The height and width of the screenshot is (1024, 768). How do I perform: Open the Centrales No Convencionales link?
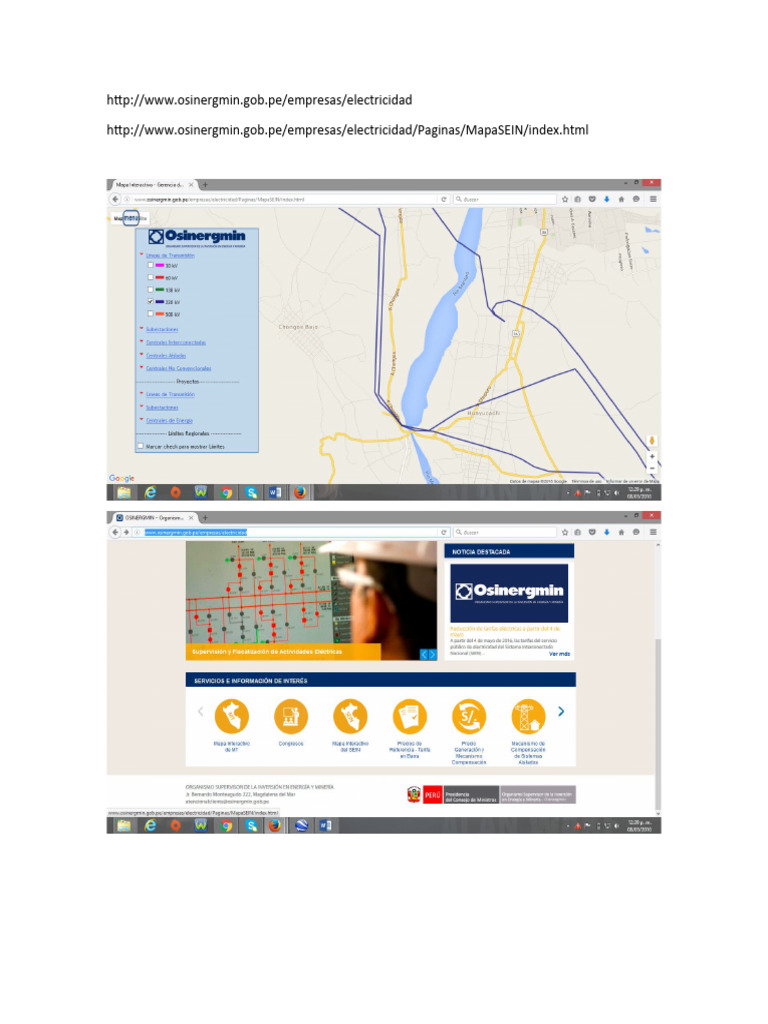click(x=178, y=368)
